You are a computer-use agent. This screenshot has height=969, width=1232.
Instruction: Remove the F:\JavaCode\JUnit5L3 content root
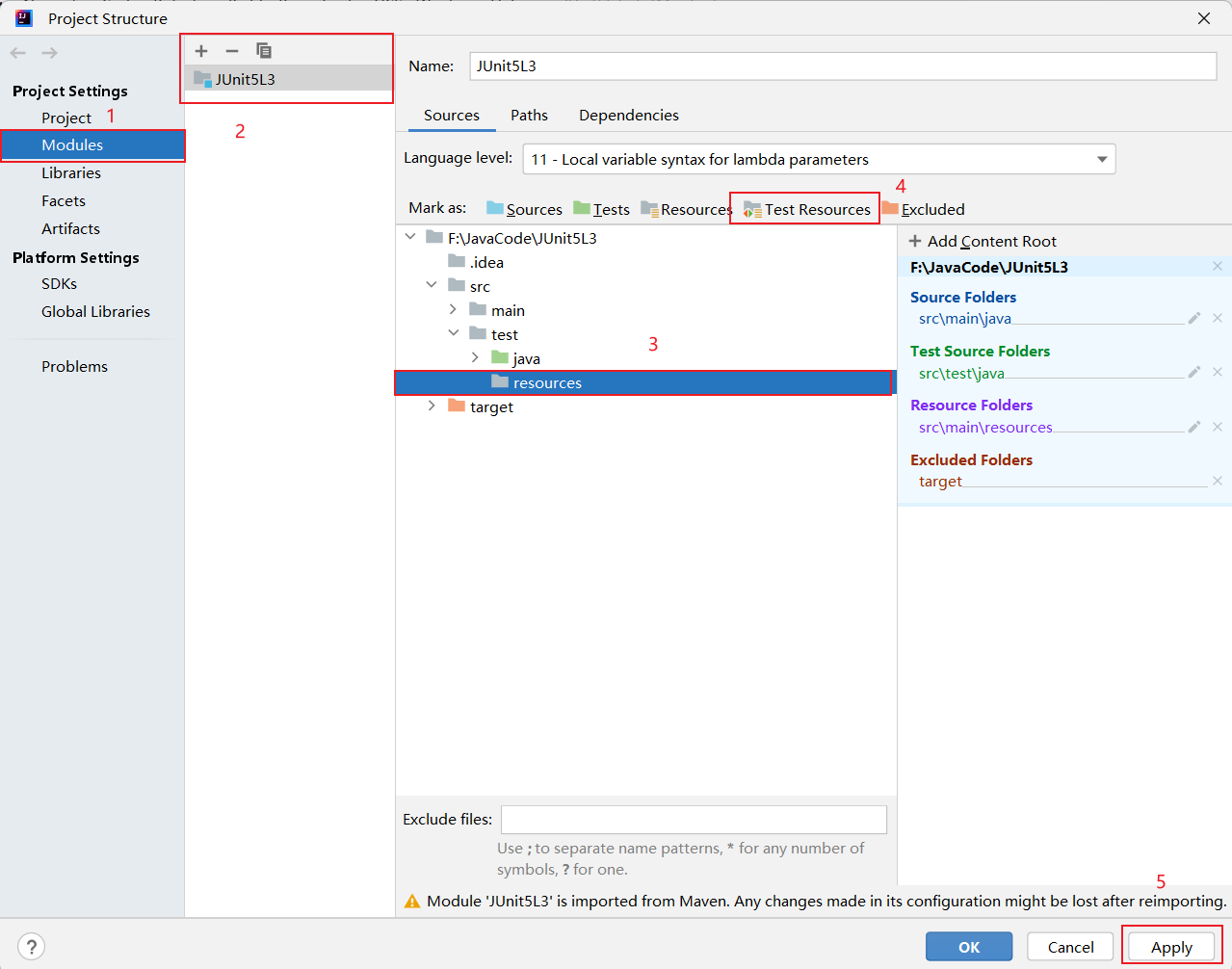[1218, 267]
